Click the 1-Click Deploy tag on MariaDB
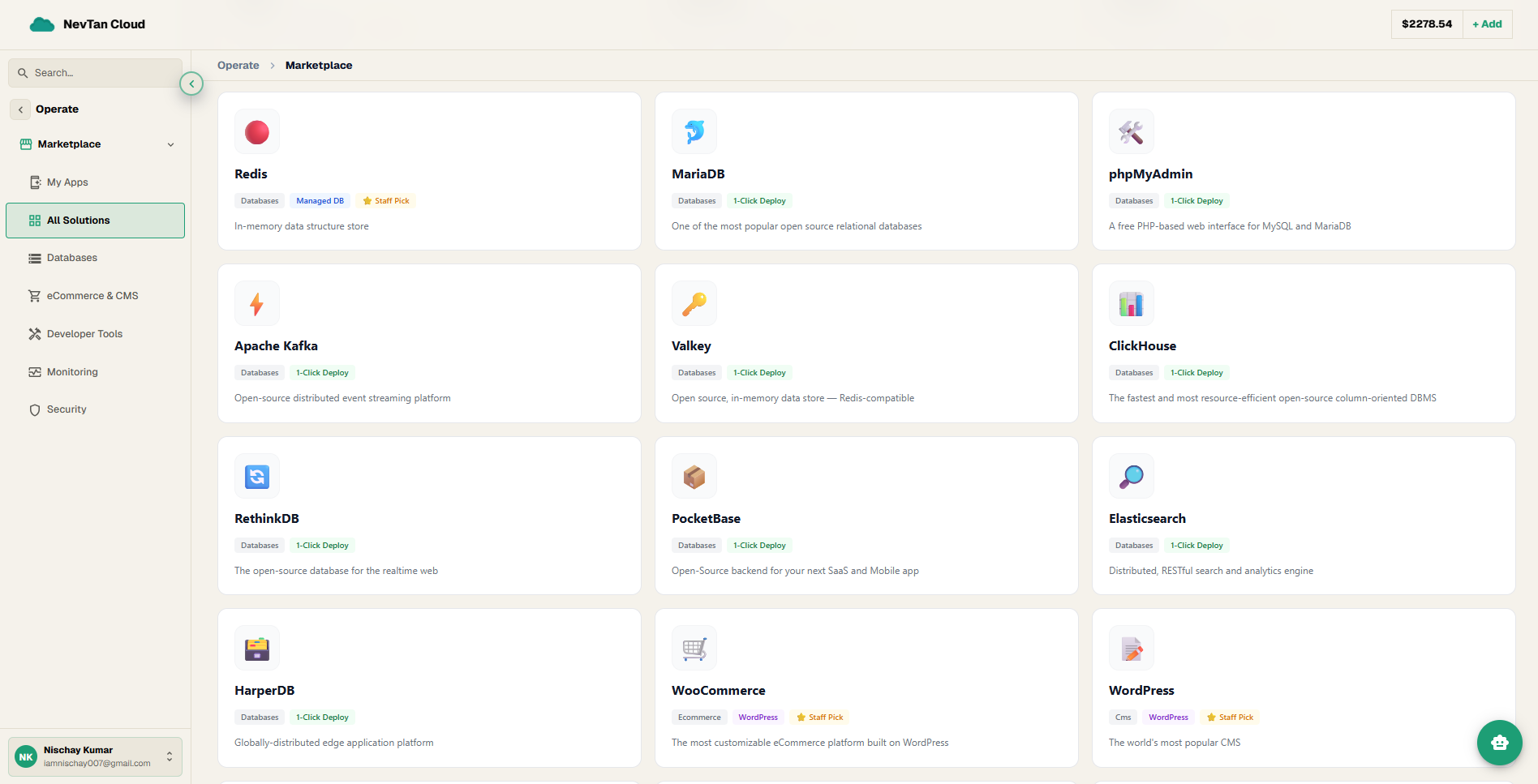The image size is (1538, 784). coord(759,201)
